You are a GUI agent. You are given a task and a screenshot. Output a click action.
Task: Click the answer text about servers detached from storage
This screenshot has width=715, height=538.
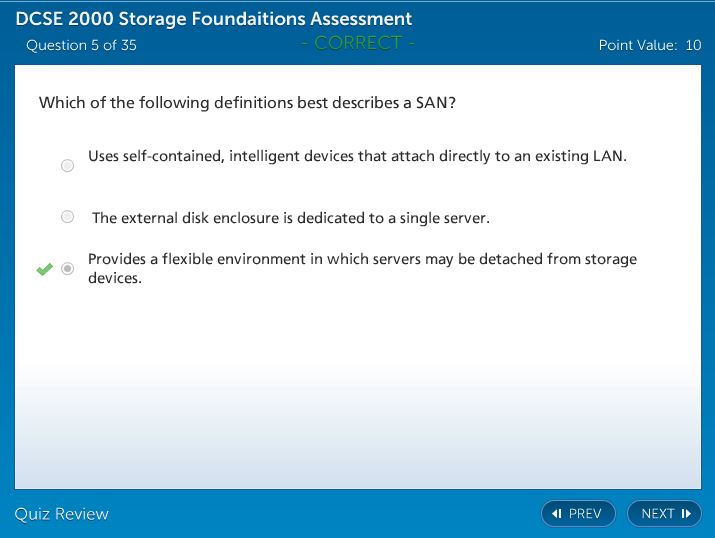tap(362, 268)
